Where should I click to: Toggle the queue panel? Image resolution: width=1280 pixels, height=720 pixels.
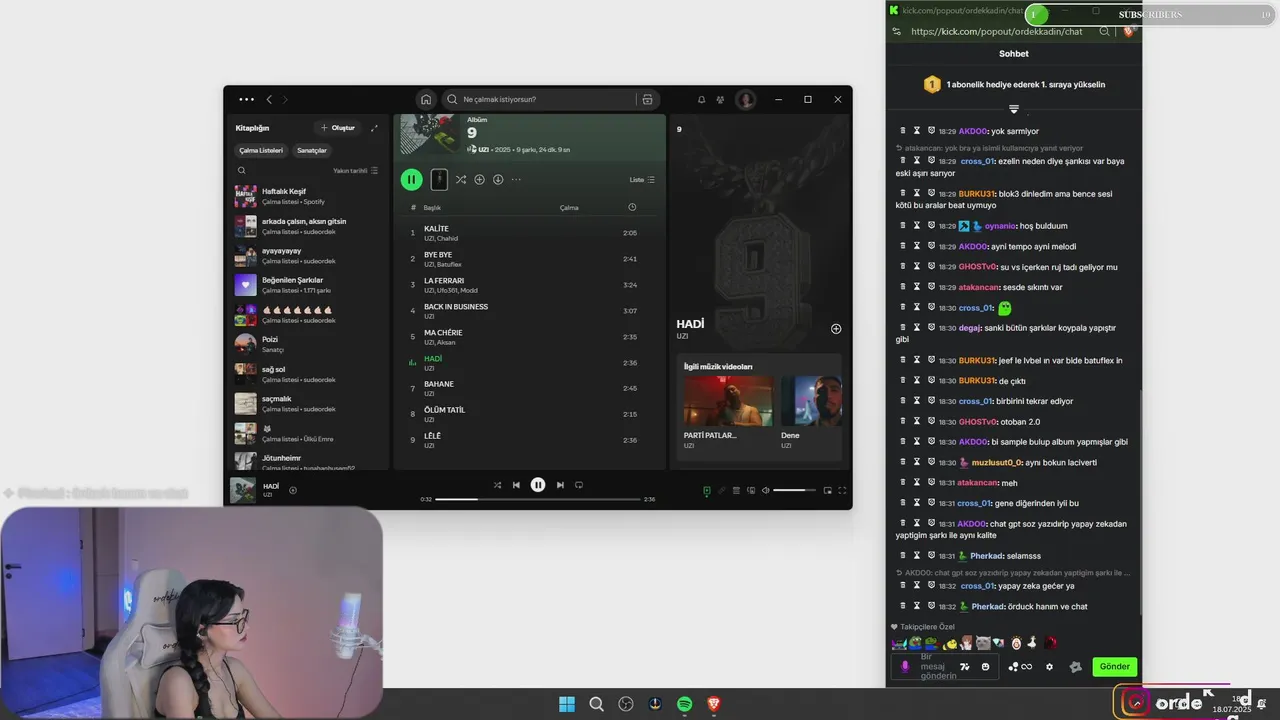coord(736,491)
